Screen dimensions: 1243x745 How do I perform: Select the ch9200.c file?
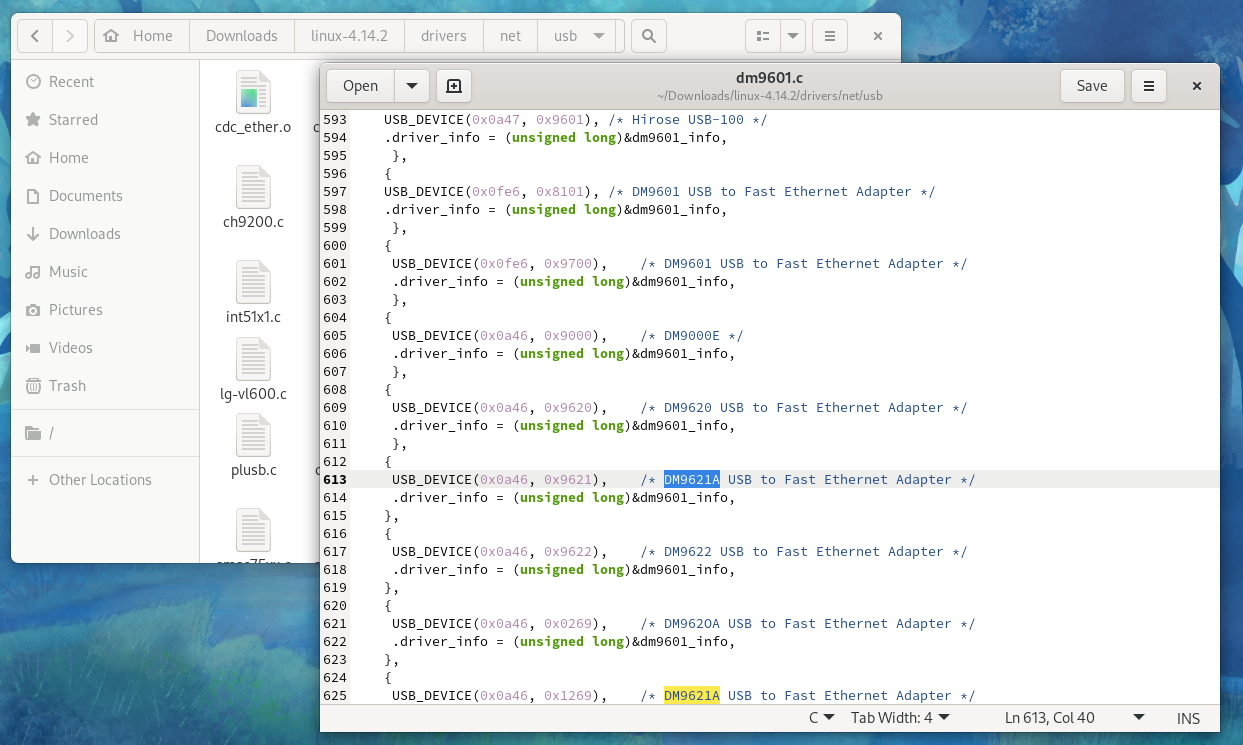[x=253, y=199]
